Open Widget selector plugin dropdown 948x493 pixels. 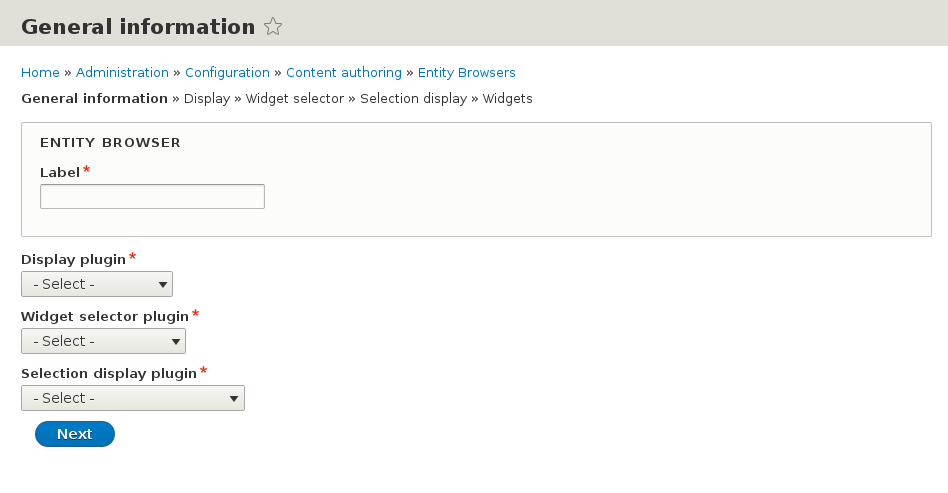pos(103,341)
